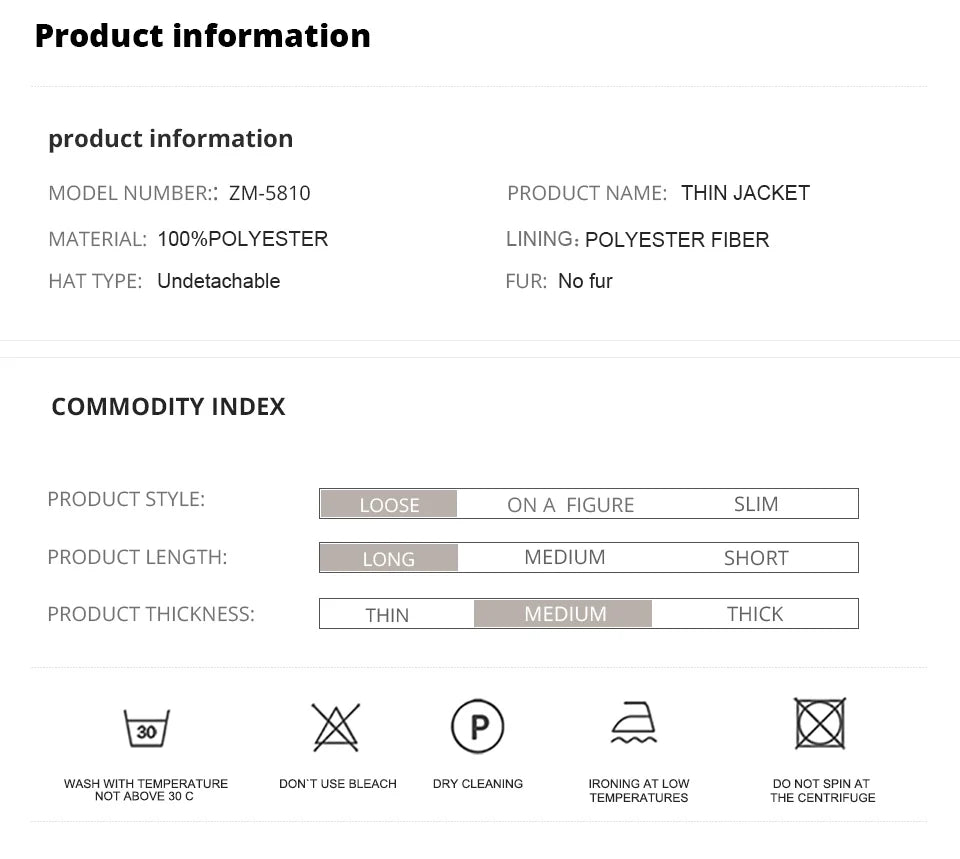Select the ON A FIGURE style option

(570, 505)
